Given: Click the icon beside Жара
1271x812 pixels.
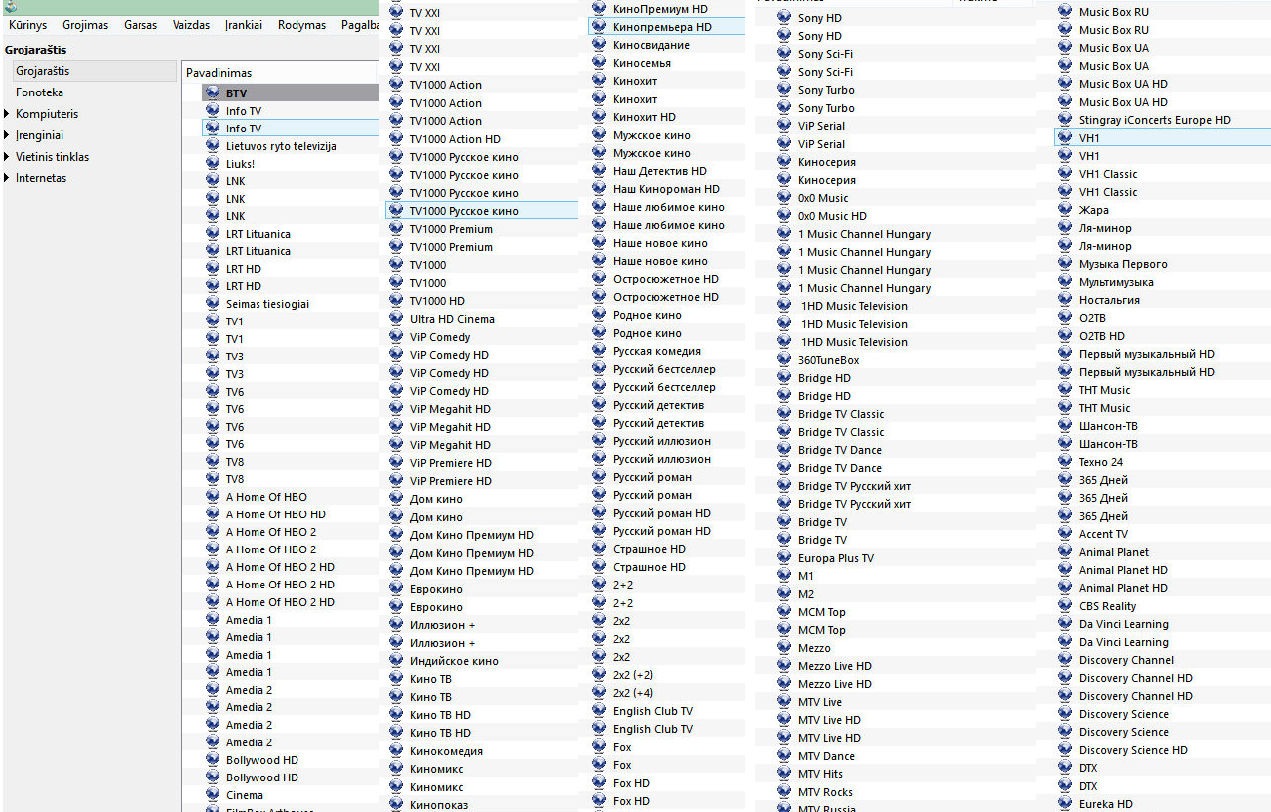Looking at the screenshot, I should click(x=1065, y=210).
